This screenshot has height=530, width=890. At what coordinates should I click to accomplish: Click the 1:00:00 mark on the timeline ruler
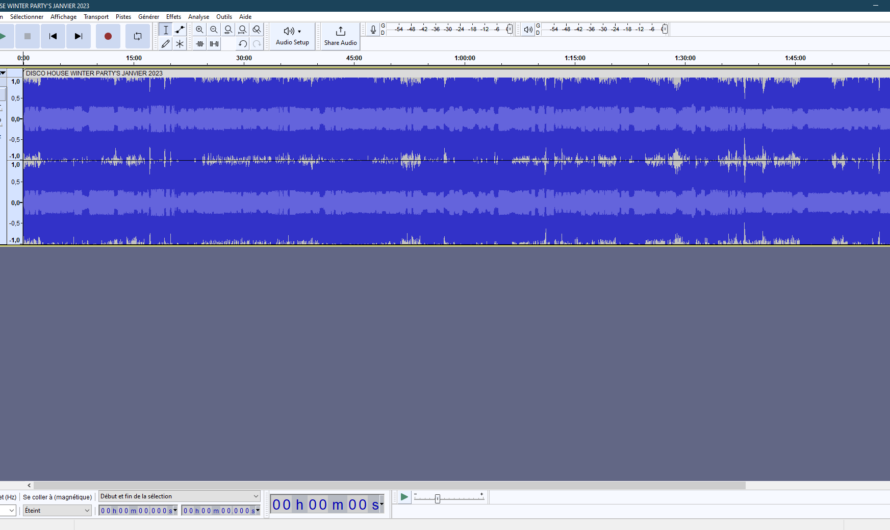465,58
